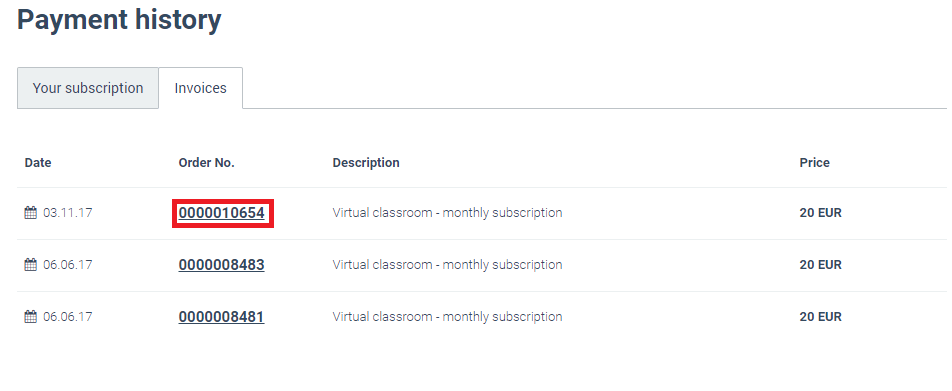Click calendar icon in last invoice row

[30, 317]
